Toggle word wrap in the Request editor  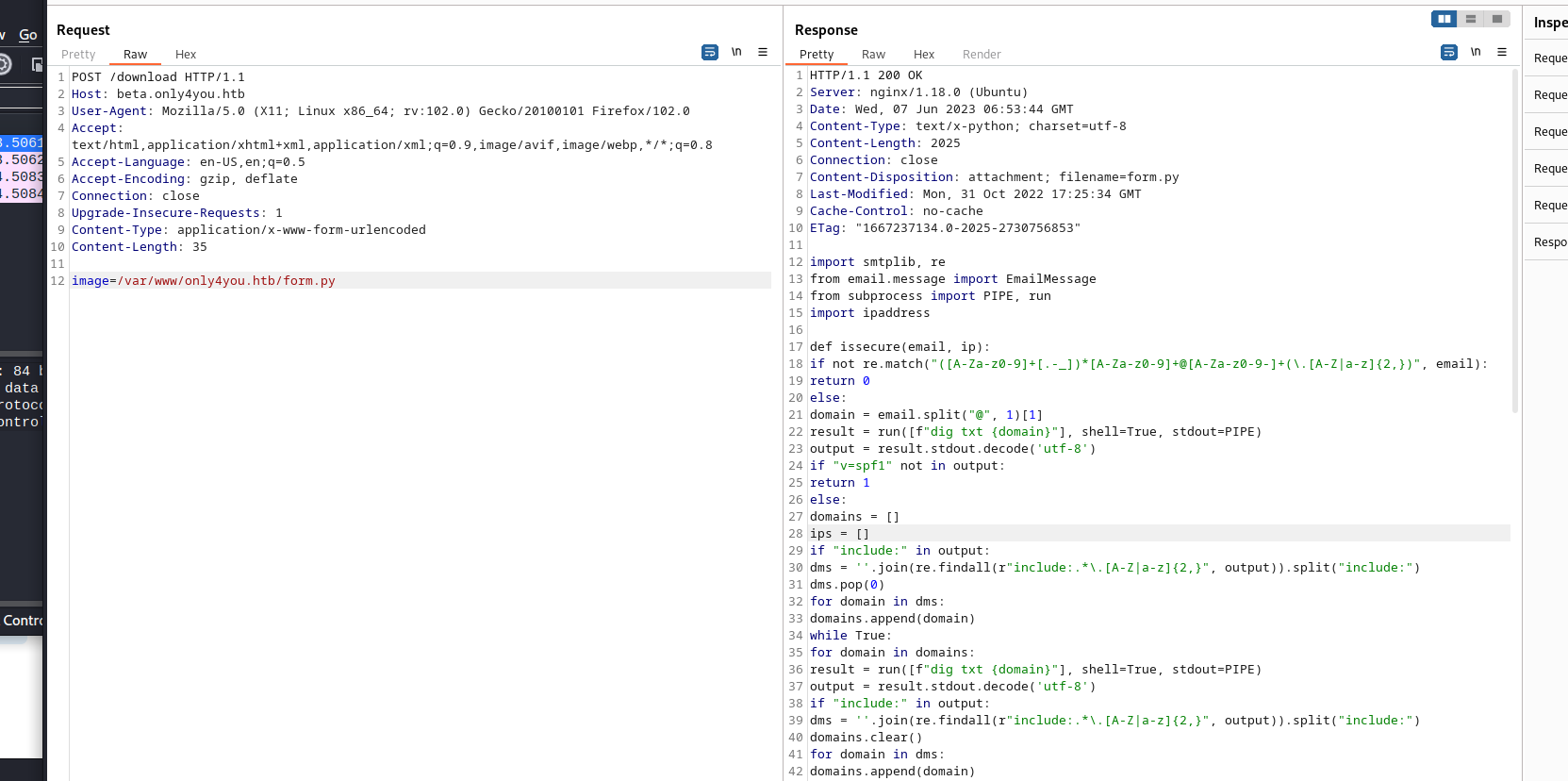(710, 52)
